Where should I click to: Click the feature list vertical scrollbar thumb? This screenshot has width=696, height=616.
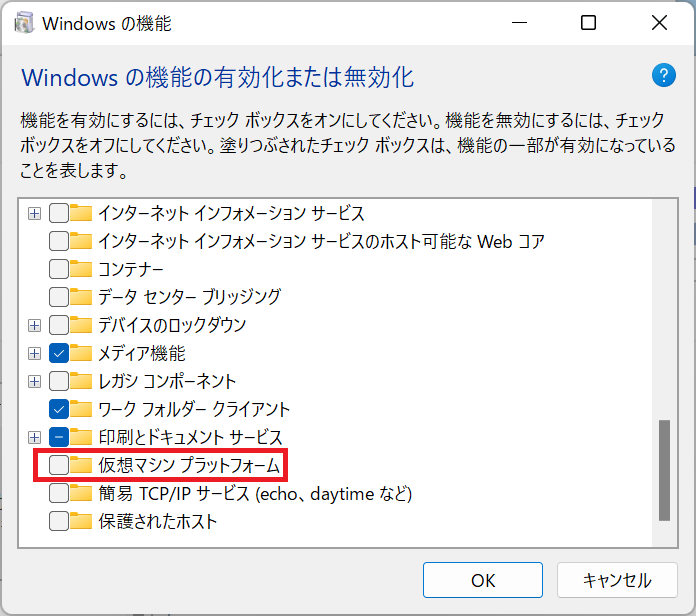pos(664,470)
